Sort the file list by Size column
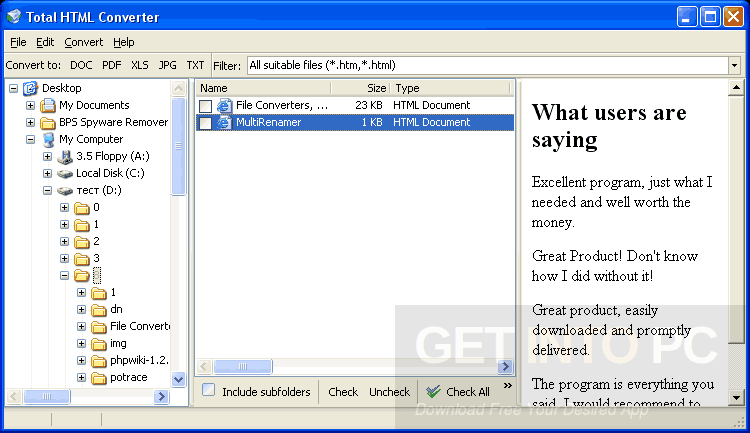 (x=361, y=89)
